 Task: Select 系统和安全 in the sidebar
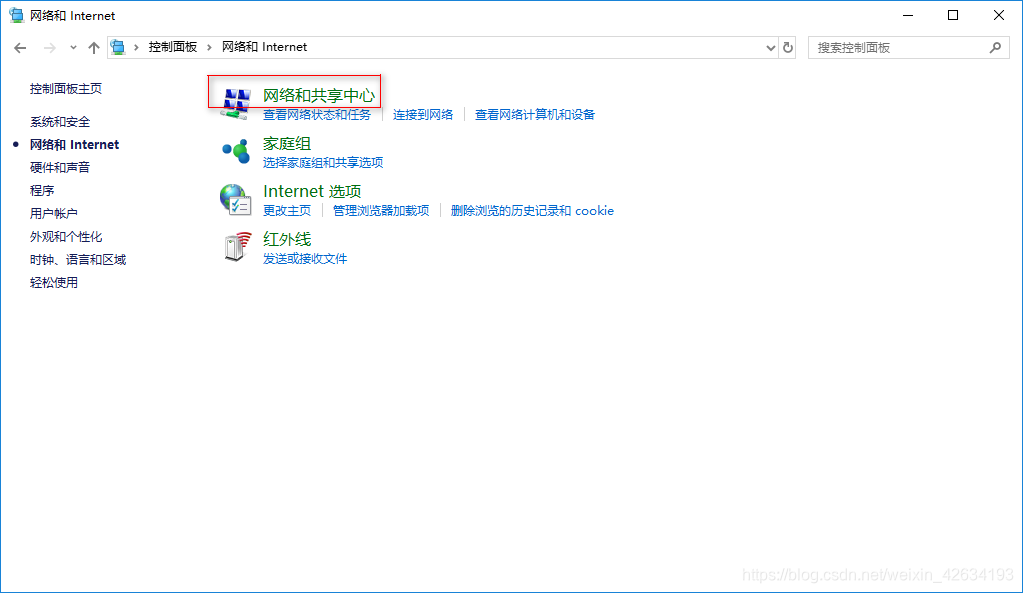coord(60,122)
